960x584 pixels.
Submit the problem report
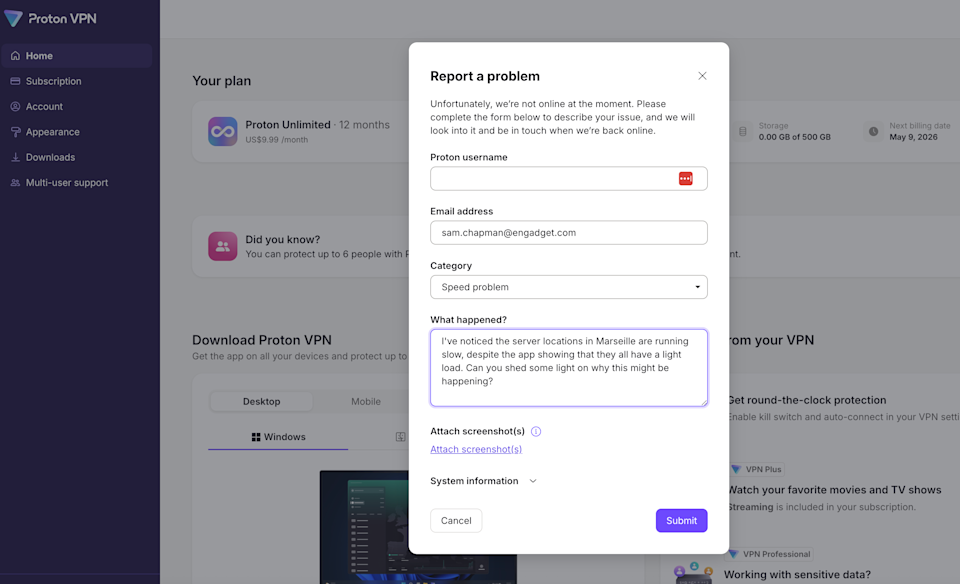681,520
